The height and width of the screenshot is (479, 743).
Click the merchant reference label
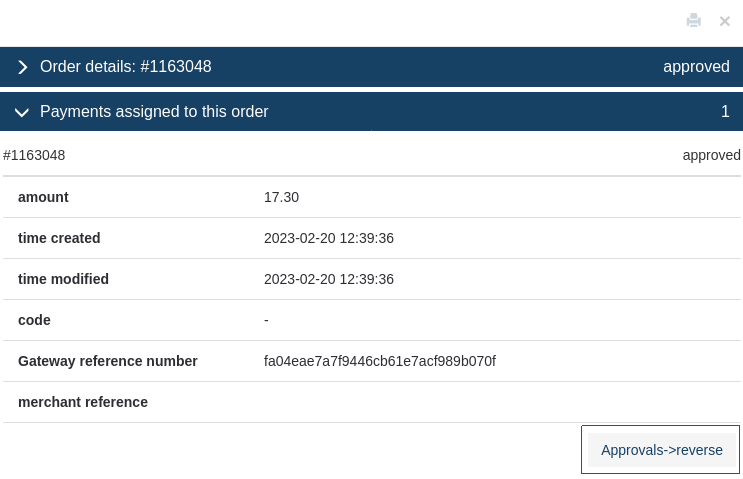(x=83, y=402)
